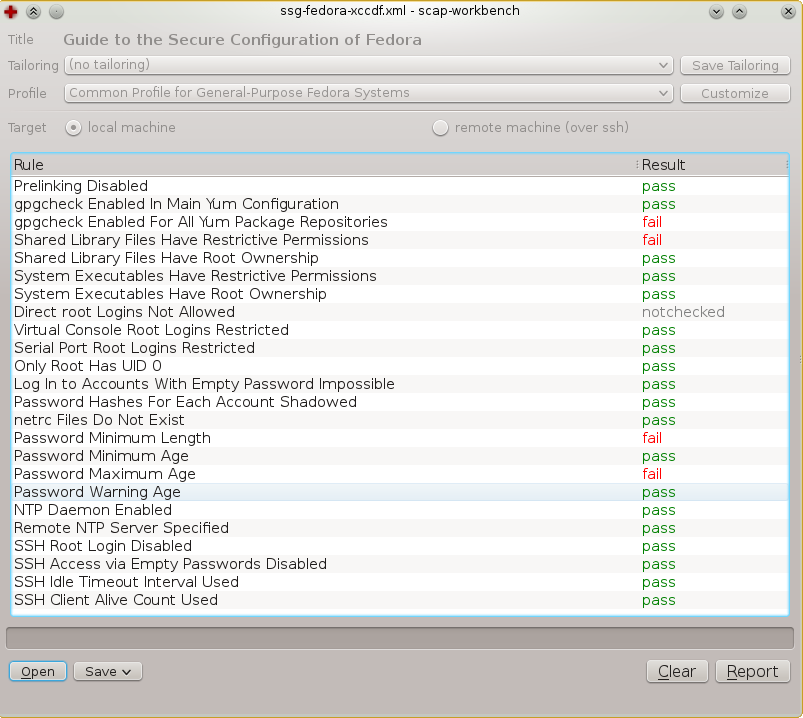Viewport: 803px width, 718px height.
Task: Minimize the scap-workbench window
Action: point(716,12)
